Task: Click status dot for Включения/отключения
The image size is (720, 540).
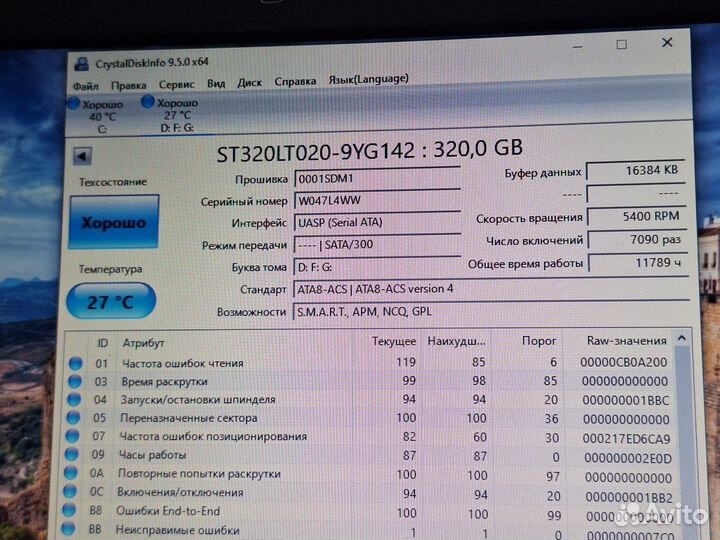Action: pyautogui.click(x=70, y=492)
